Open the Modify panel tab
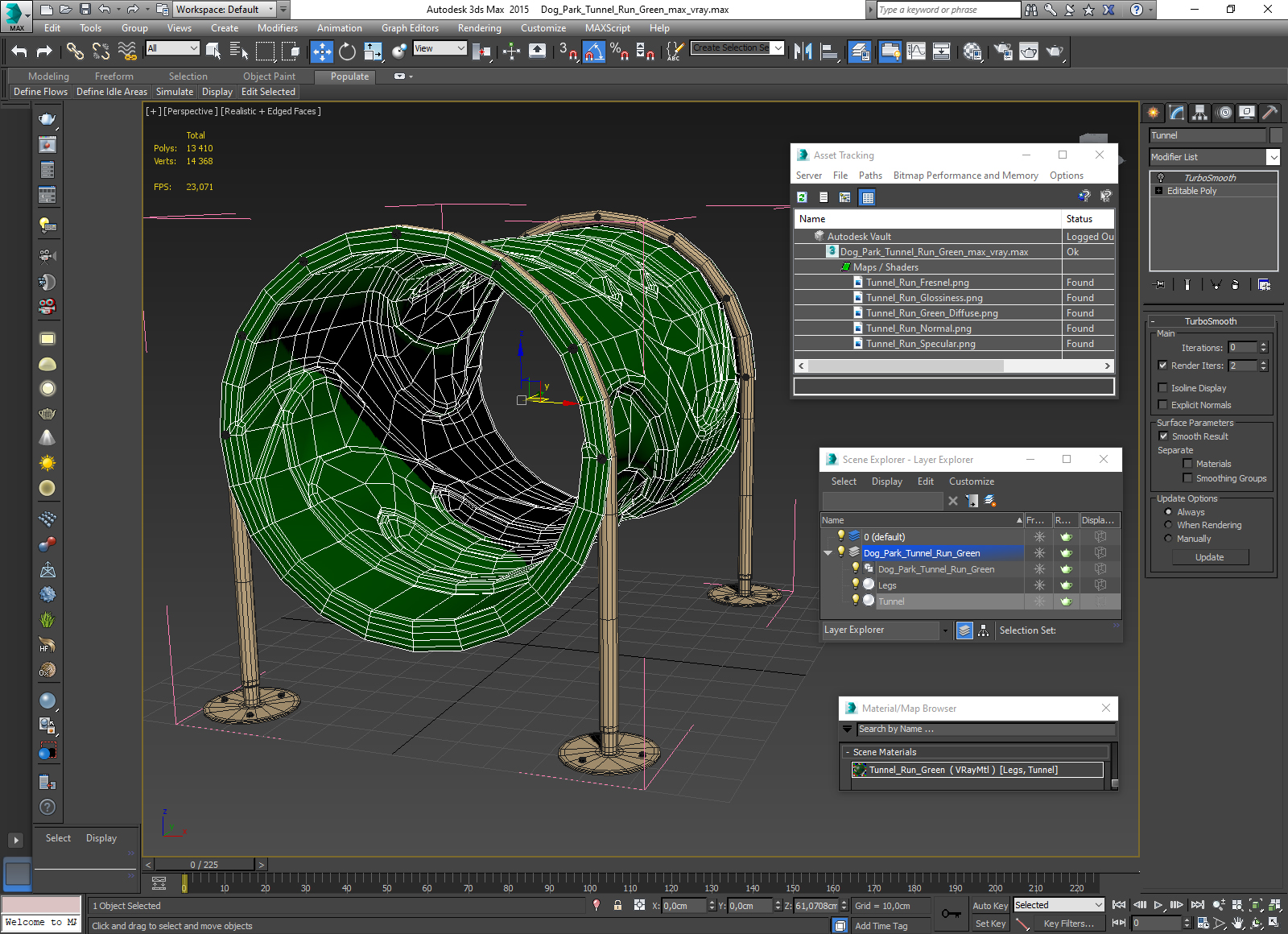 tap(1177, 113)
